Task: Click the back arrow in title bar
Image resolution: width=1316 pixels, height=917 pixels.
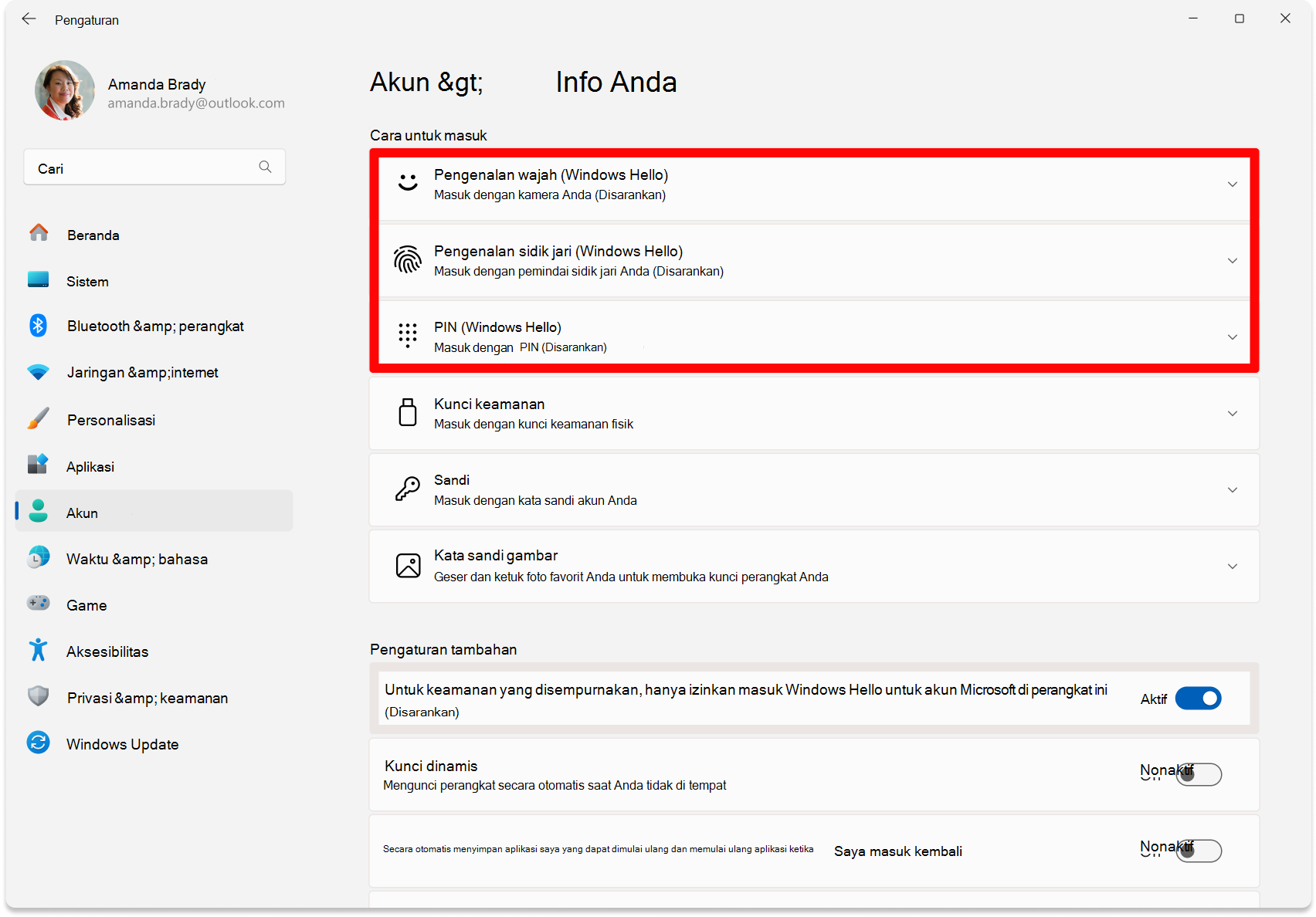Action: pos(29,19)
